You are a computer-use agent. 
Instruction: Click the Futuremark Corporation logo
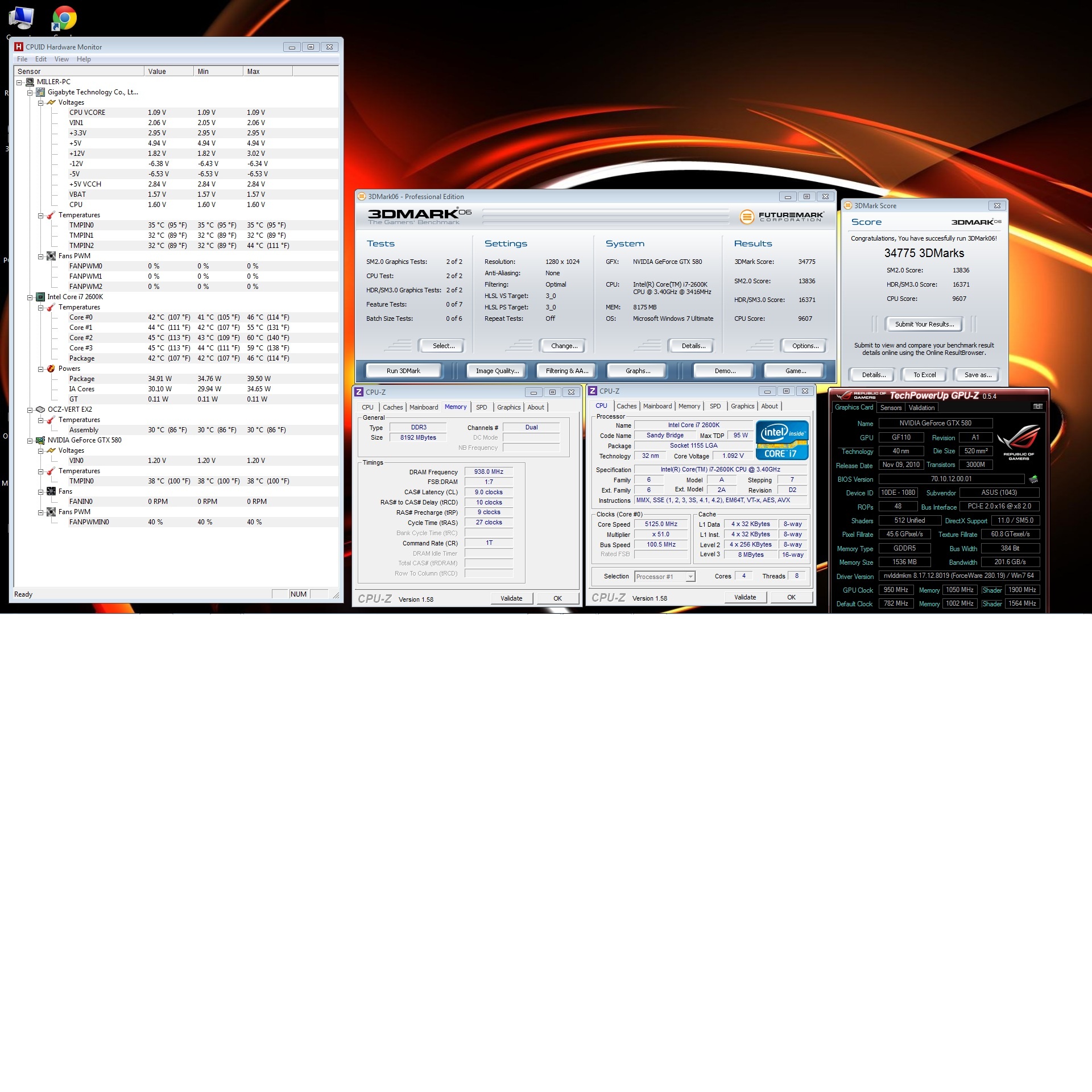pos(782,217)
